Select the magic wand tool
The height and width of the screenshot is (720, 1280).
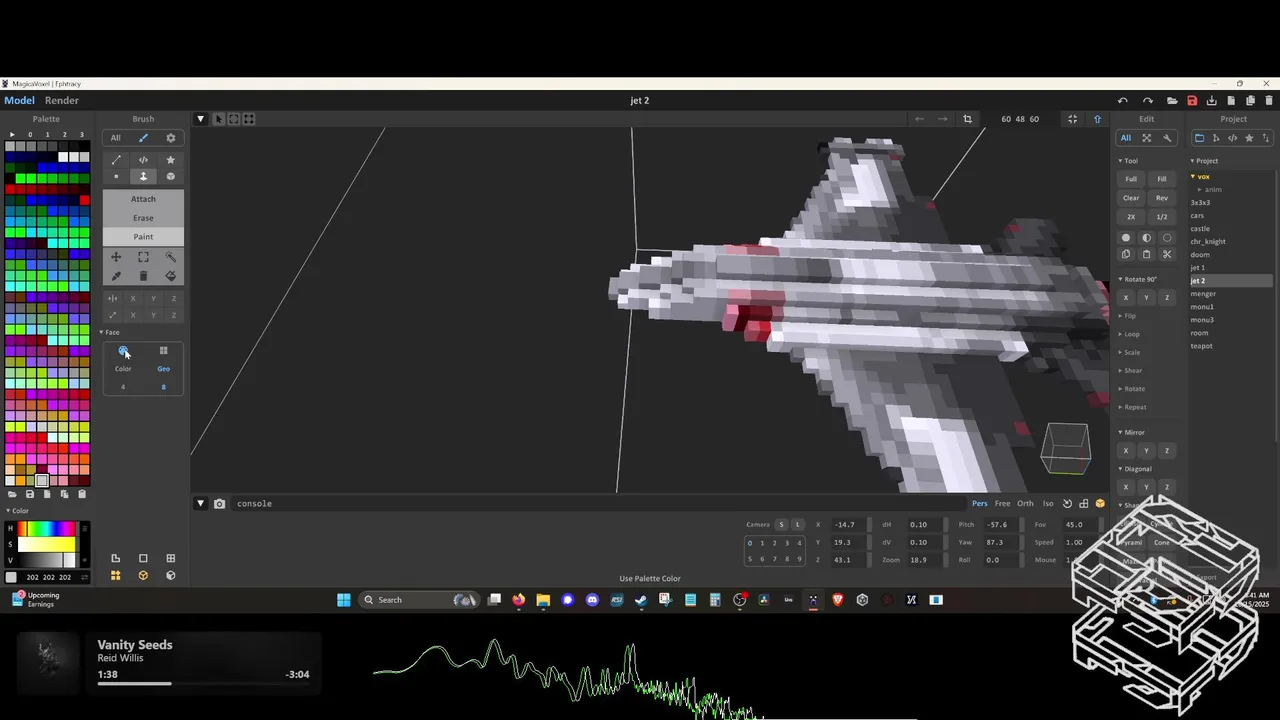pos(170,257)
